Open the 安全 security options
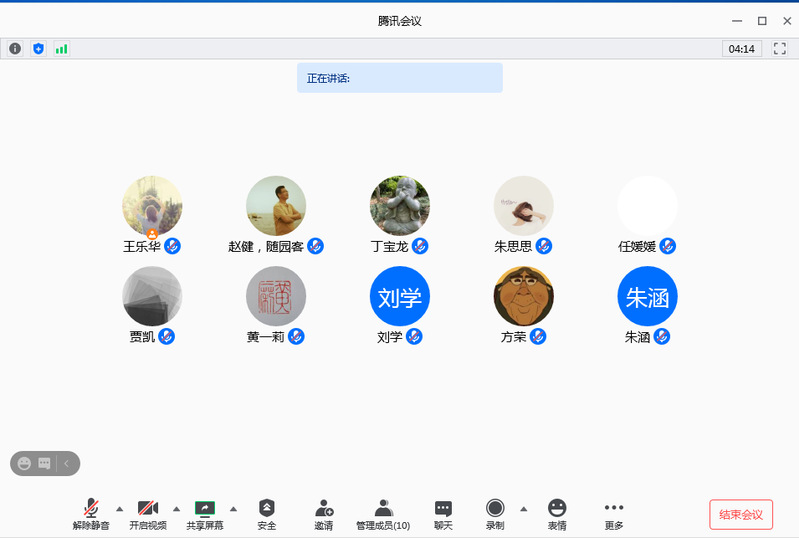This screenshot has height=538, width=799. [x=266, y=514]
